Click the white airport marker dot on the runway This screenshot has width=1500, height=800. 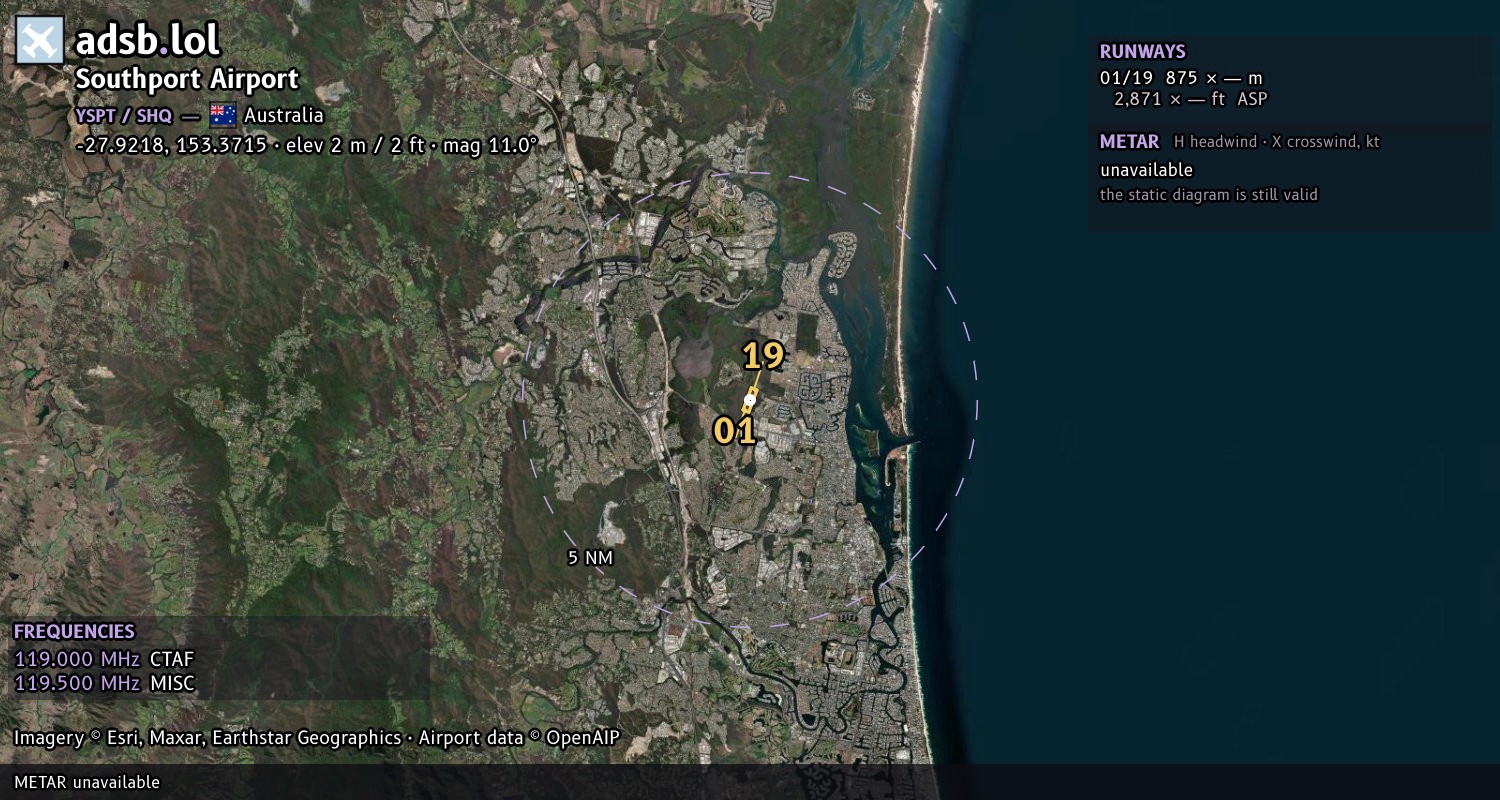pyautogui.click(x=750, y=400)
